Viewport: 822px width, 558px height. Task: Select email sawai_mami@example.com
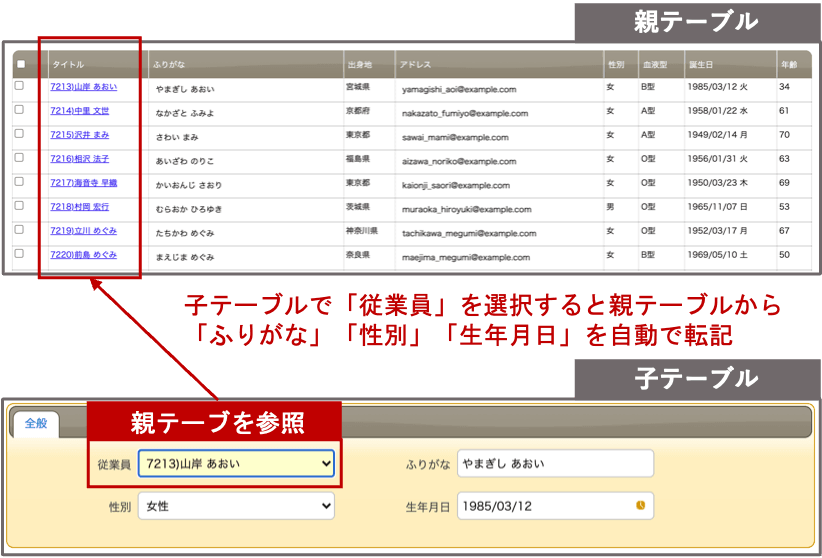[455, 137]
